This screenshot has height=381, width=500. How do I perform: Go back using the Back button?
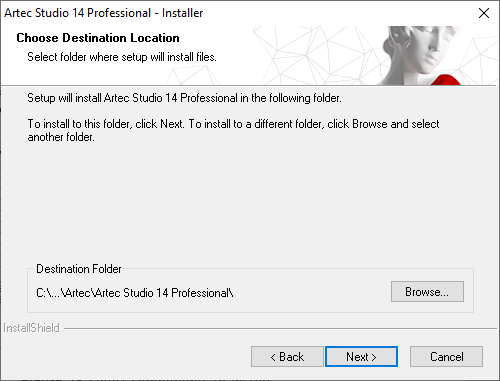[287, 357]
